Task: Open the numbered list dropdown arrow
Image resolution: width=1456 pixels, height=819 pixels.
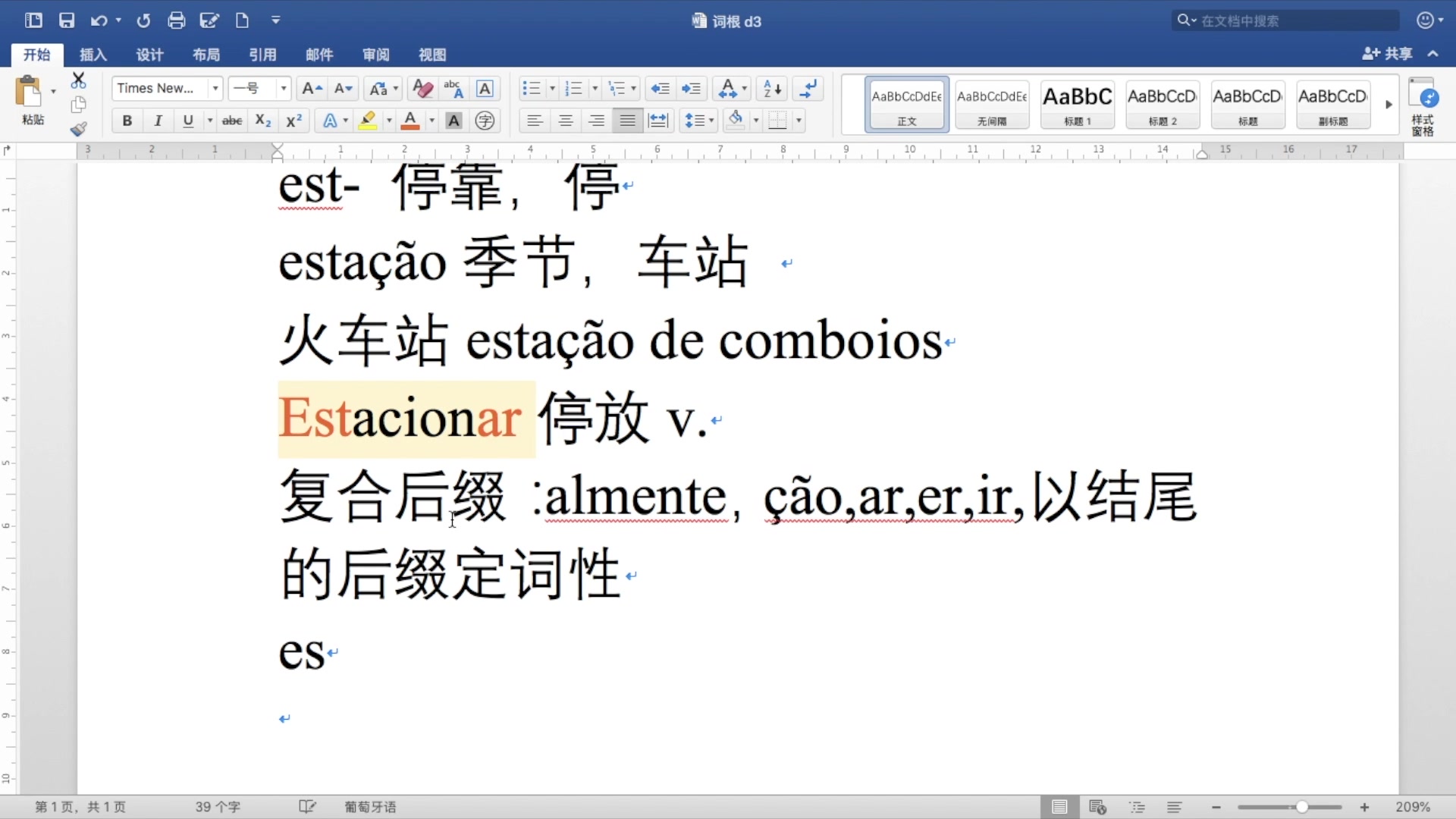Action: coord(595,89)
